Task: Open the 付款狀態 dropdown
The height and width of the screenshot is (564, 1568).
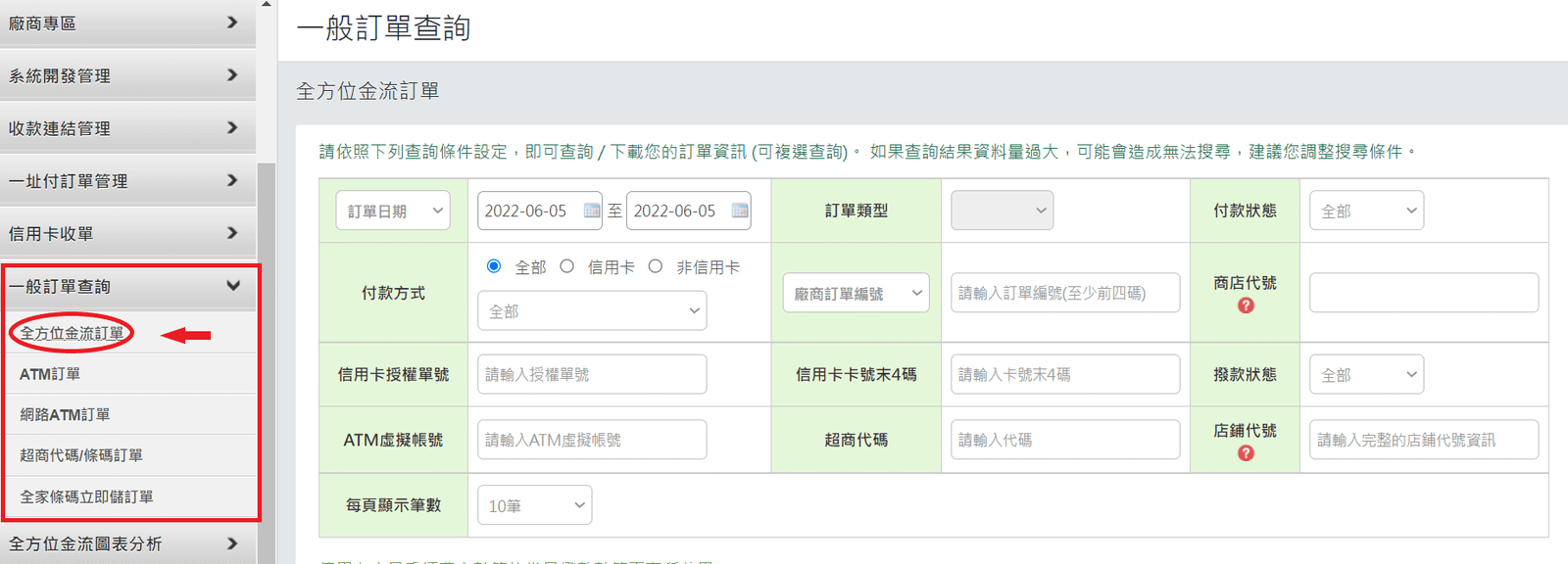Action: coord(1366,211)
